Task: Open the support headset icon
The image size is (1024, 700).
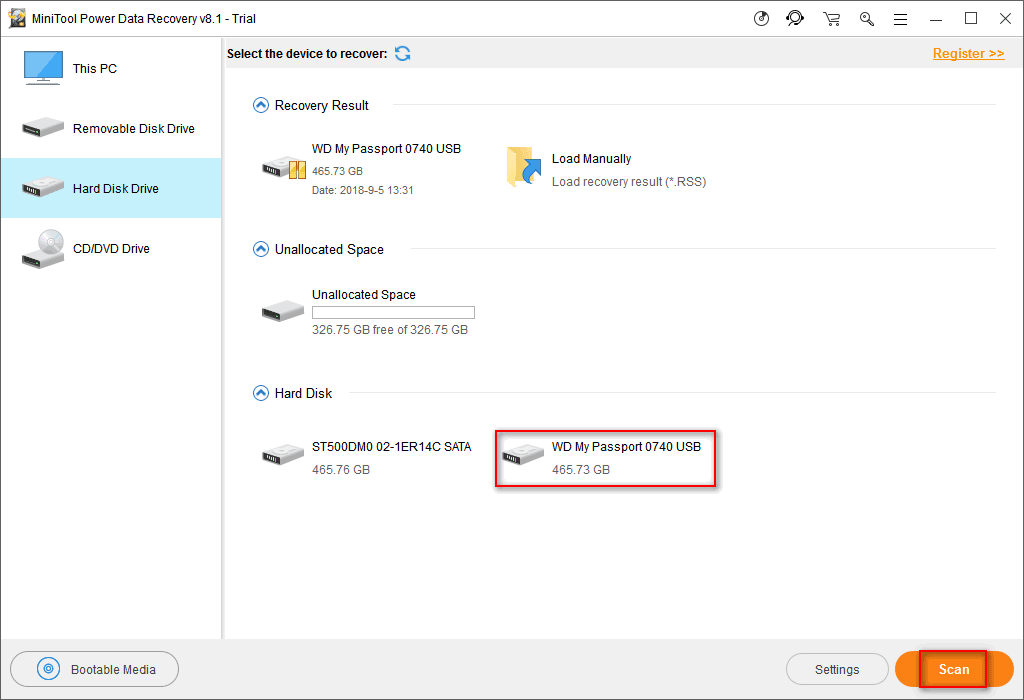Action: click(x=795, y=18)
